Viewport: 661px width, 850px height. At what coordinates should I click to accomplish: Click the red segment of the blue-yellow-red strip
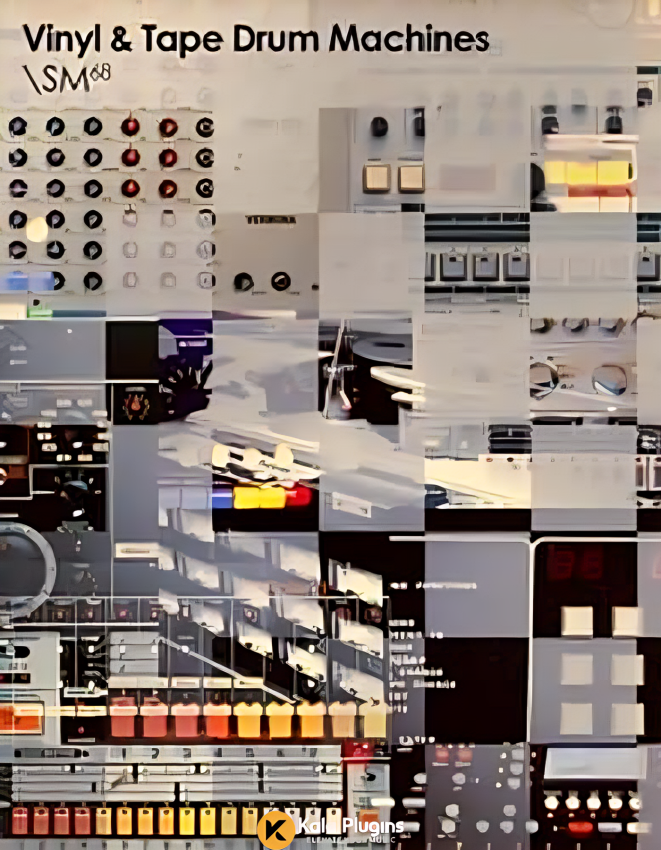tap(298, 496)
